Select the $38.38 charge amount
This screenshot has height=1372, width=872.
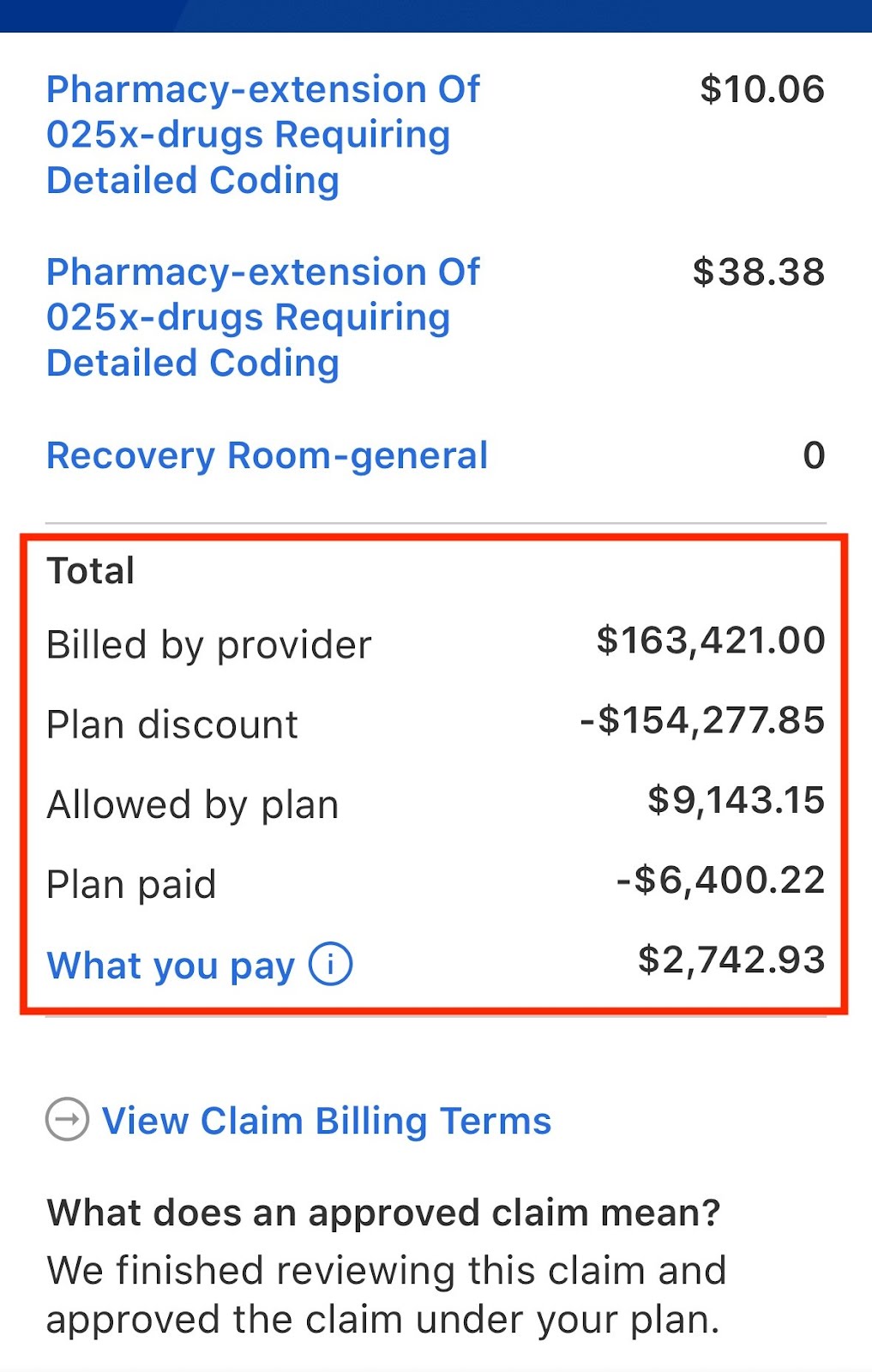click(759, 272)
